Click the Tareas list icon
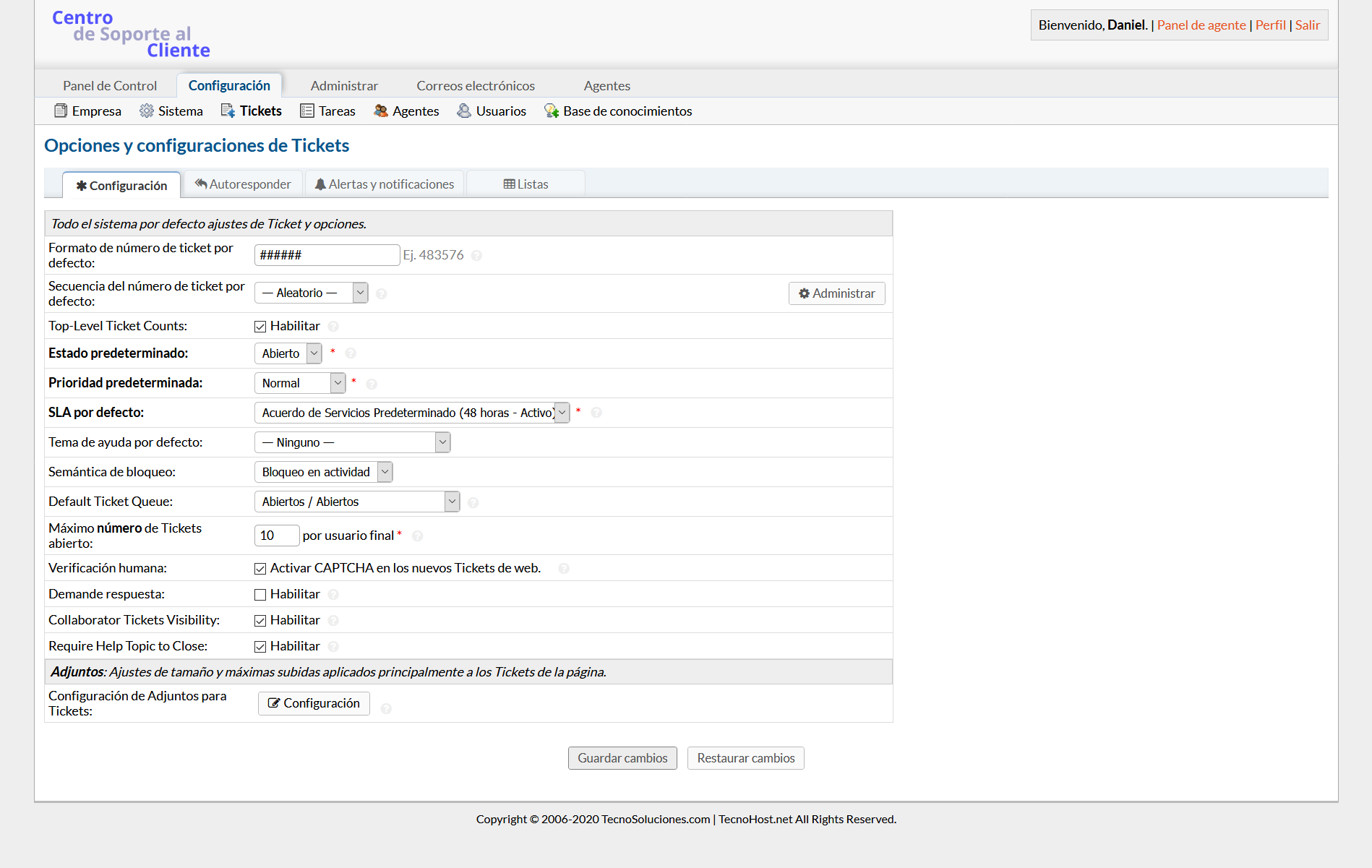1372x868 pixels. coord(307,111)
